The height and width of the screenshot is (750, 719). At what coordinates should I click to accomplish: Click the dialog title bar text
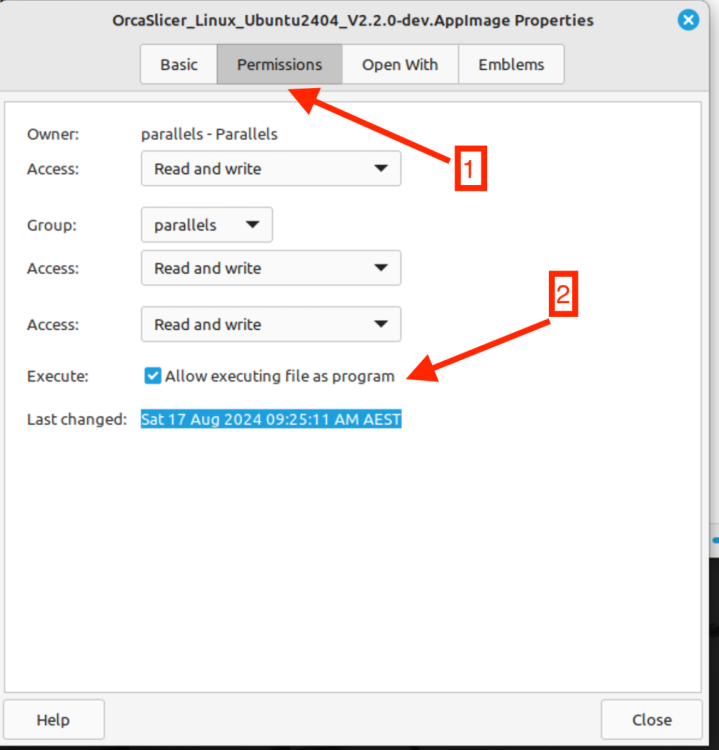pyautogui.click(x=353, y=21)
